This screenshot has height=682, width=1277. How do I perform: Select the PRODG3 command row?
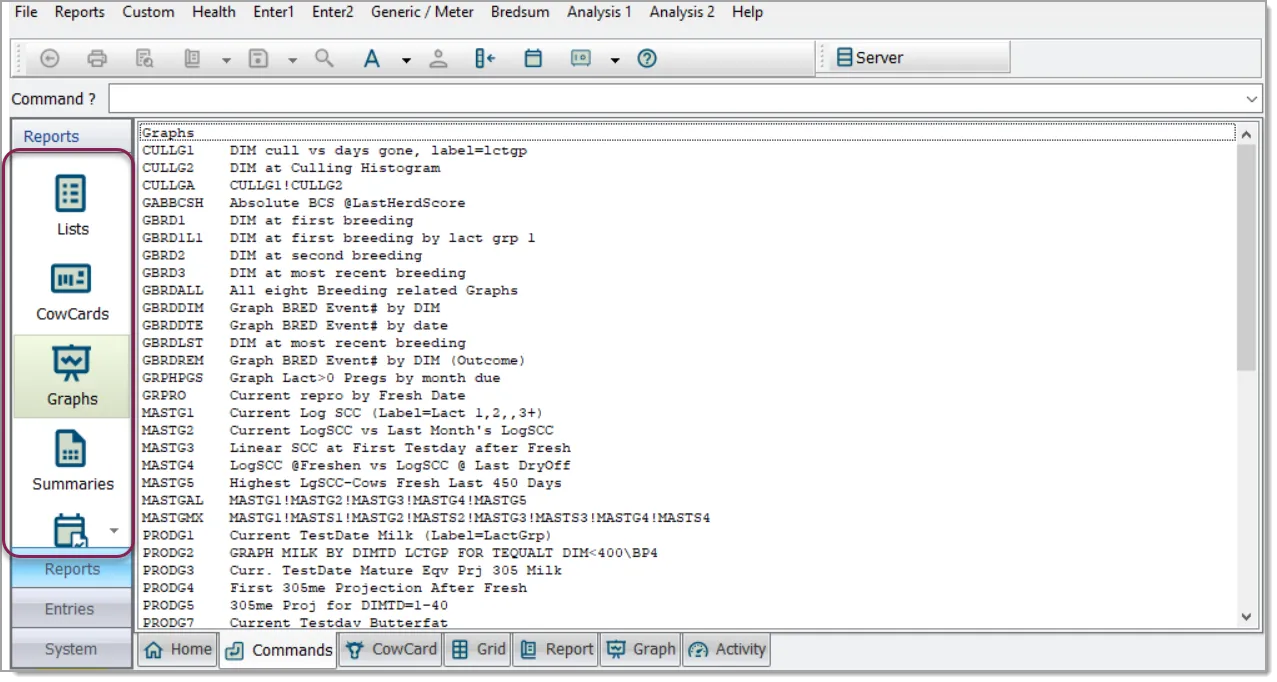tap(688, 570)
